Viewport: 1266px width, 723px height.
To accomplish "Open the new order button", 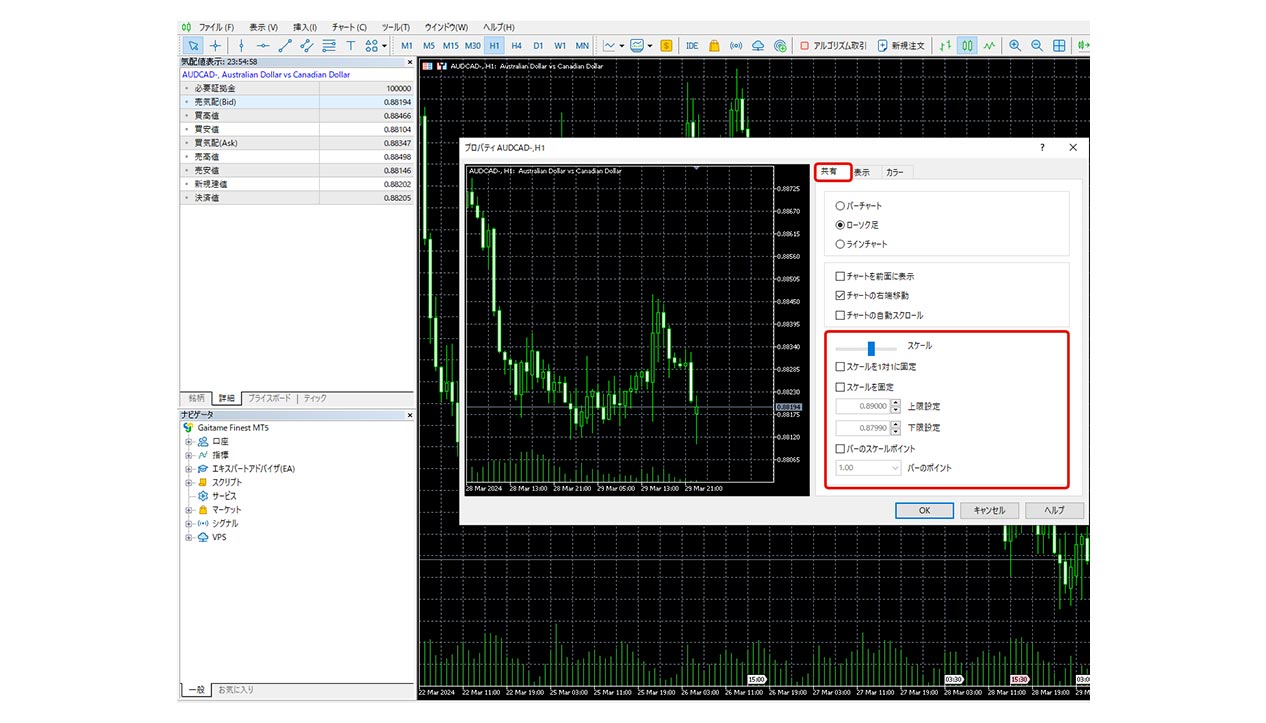I will pyautogui.click(x=900, y=46).
